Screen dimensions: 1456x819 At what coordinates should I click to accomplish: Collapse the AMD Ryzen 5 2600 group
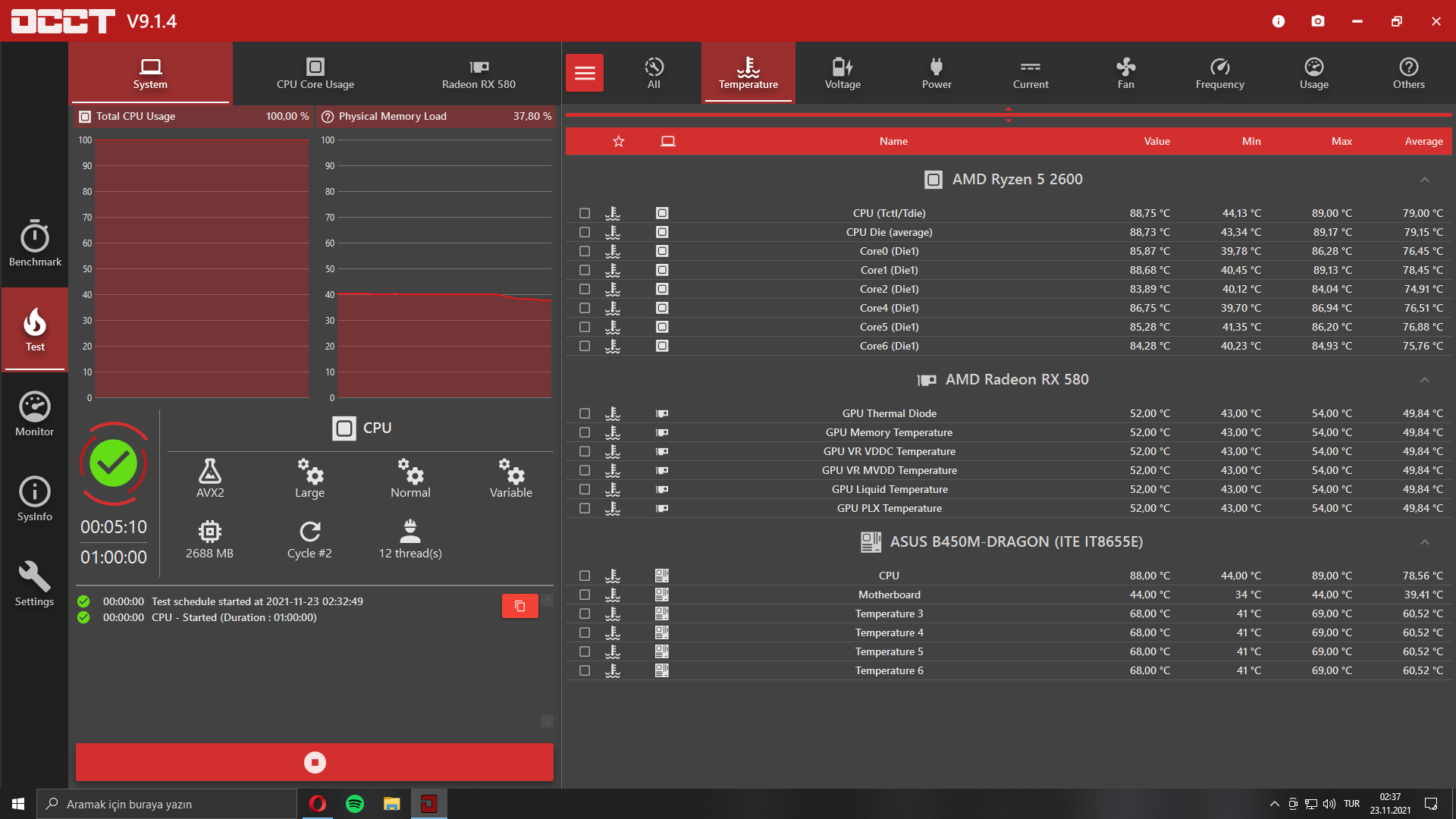click(1425, 180)
